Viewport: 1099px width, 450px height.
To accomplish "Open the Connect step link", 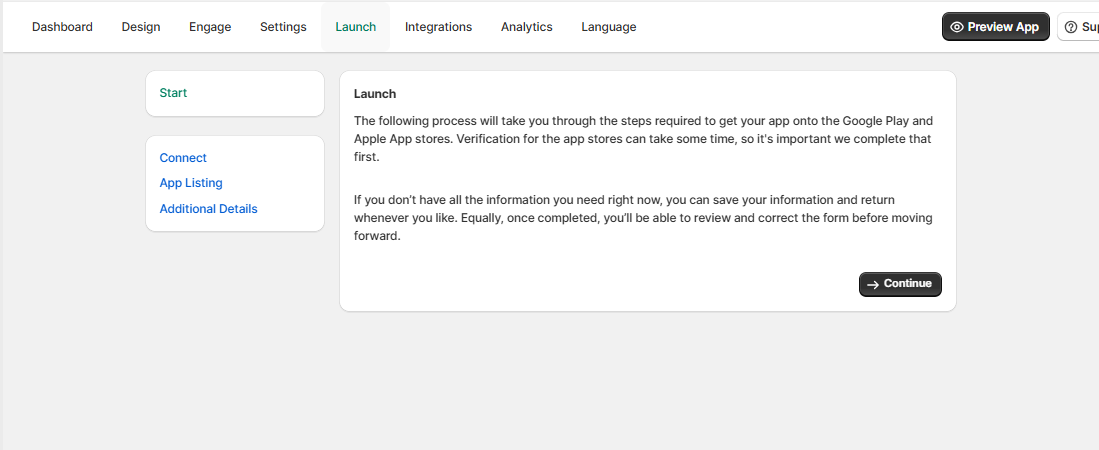I will [x=183, y=158].
